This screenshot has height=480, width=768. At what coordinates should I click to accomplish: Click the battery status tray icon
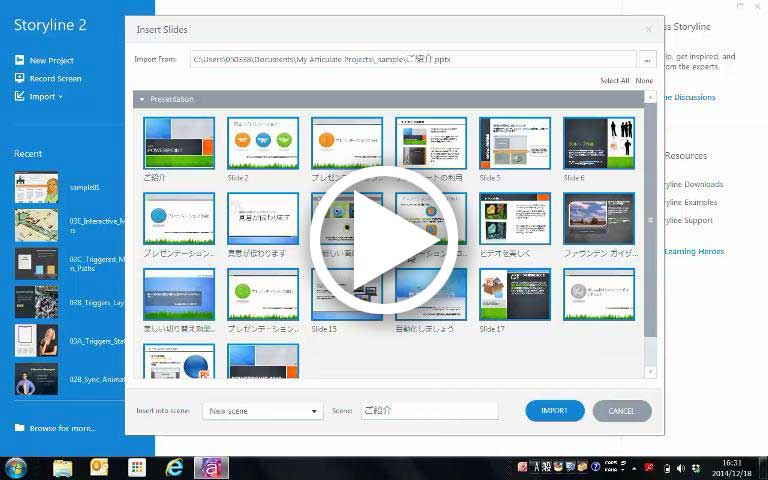click(x=667, y=469)
